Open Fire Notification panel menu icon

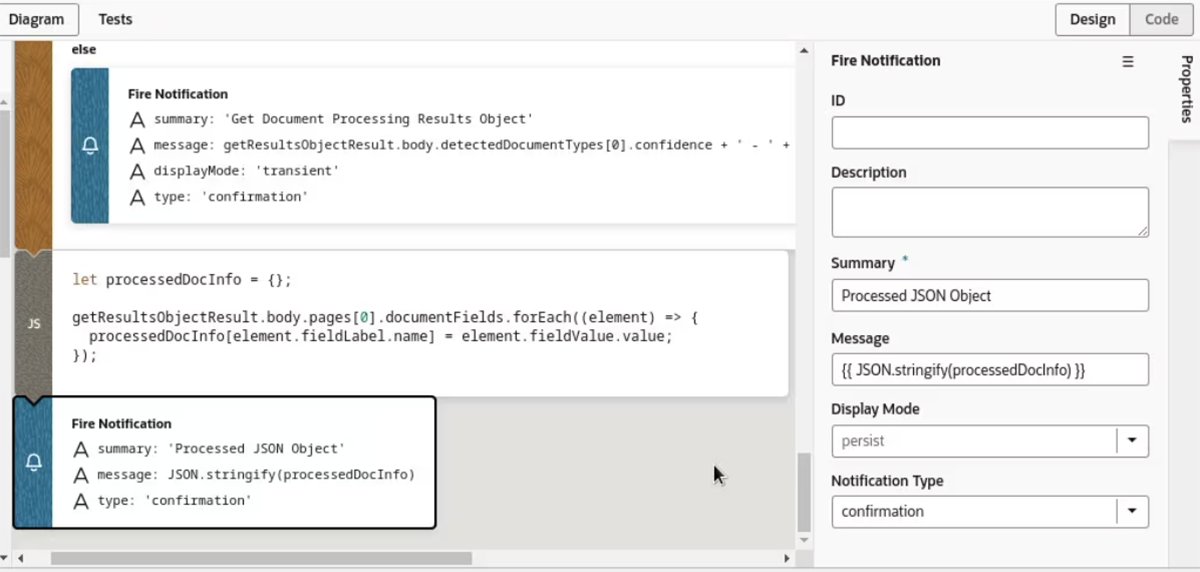pos(1128,61)
